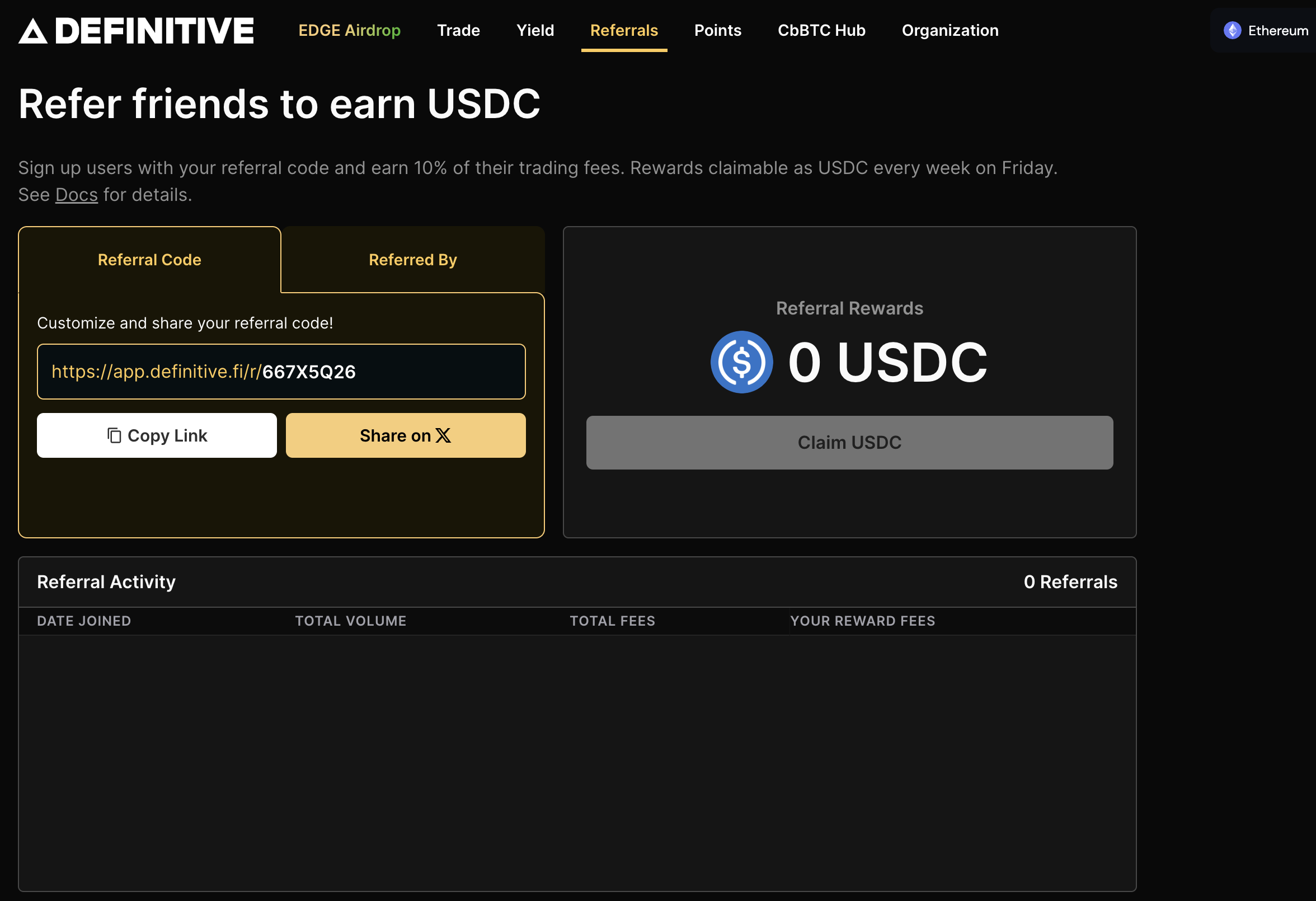
Task: Click the copy icon in Copy Link
Action: pyautogui.click(x=114, y=435)
